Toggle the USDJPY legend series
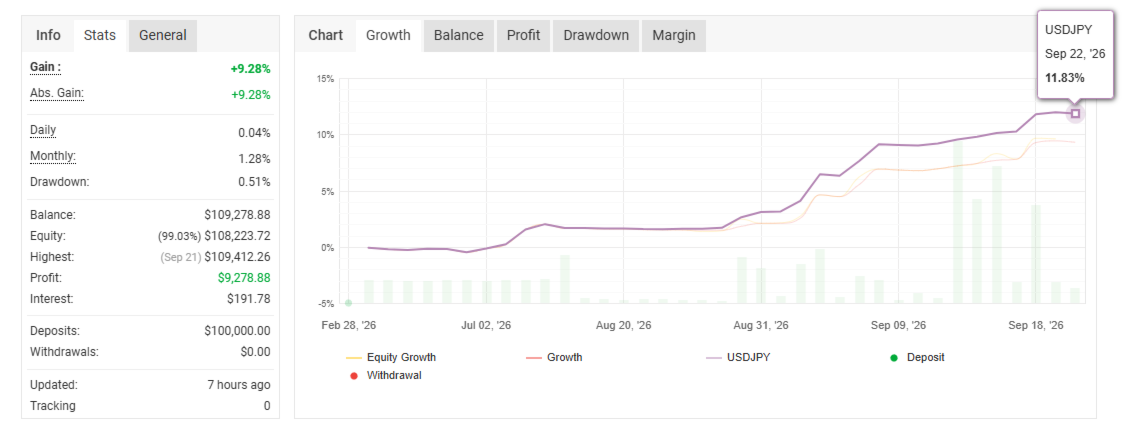This screenshot has width=1124, height=429. click(738, 357)
